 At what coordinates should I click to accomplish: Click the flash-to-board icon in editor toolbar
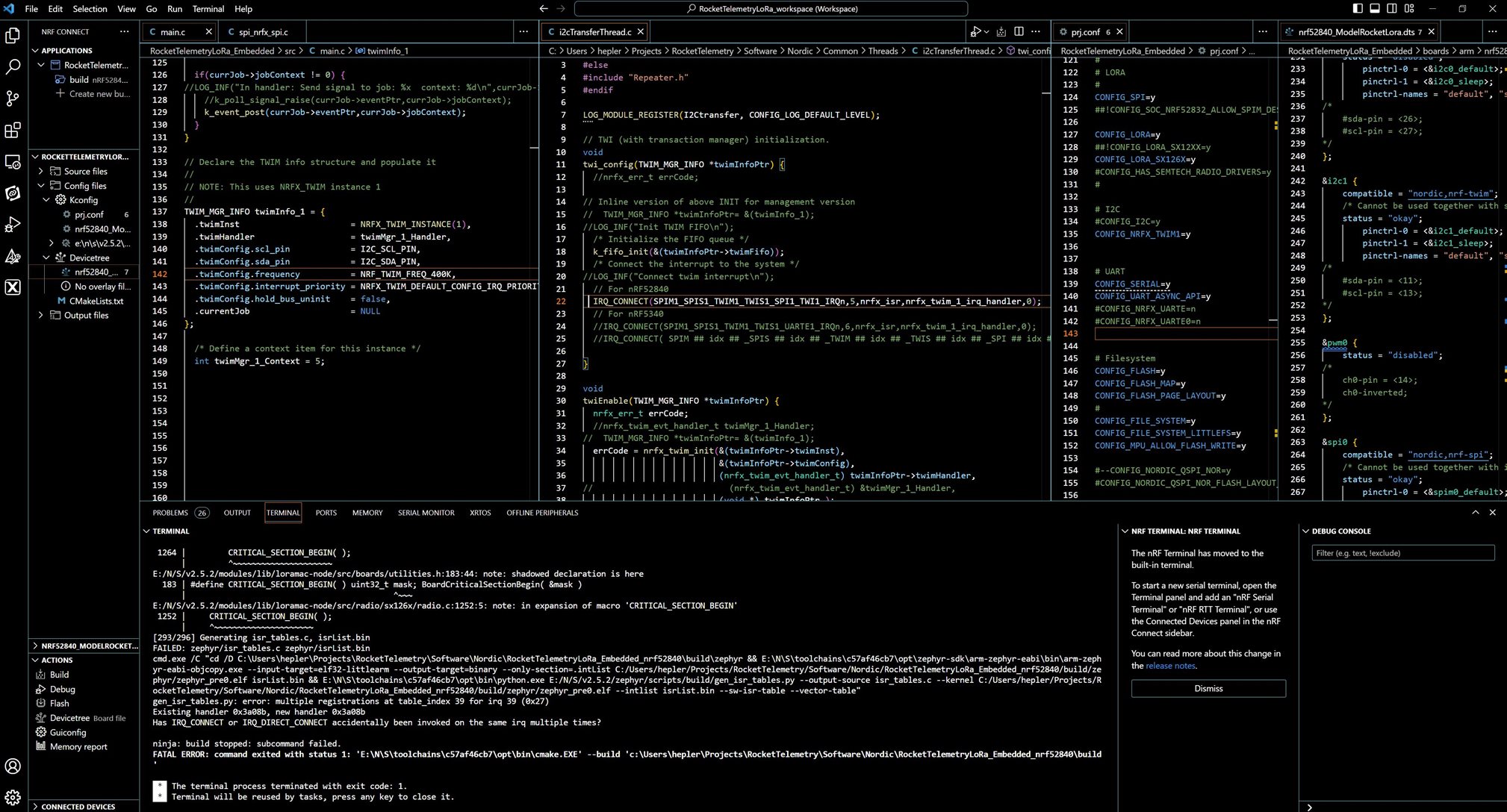coord(1001,32)
